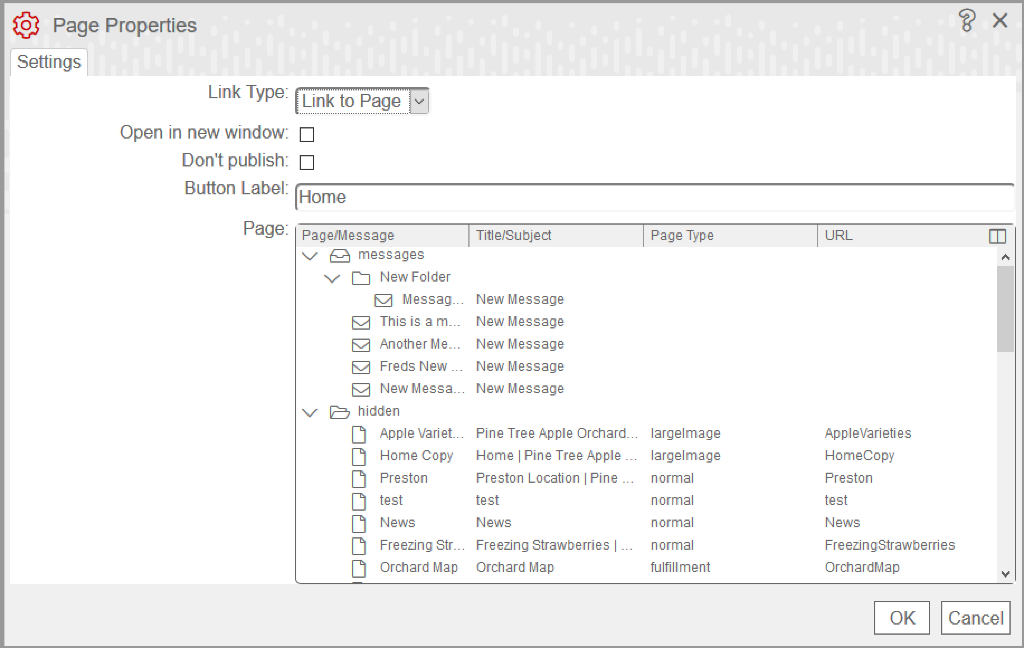
Task: Click the hidden open-folder icon
Action: click(340, 412)
